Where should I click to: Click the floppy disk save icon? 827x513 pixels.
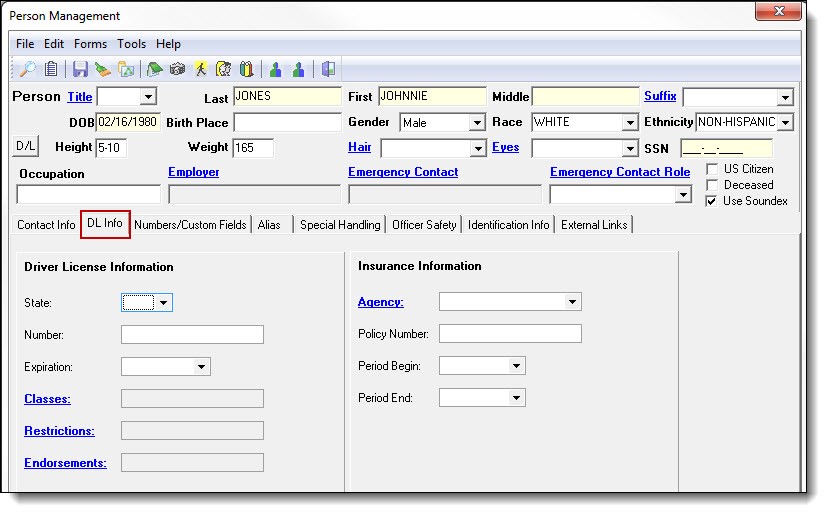click(x=80, y=69)
